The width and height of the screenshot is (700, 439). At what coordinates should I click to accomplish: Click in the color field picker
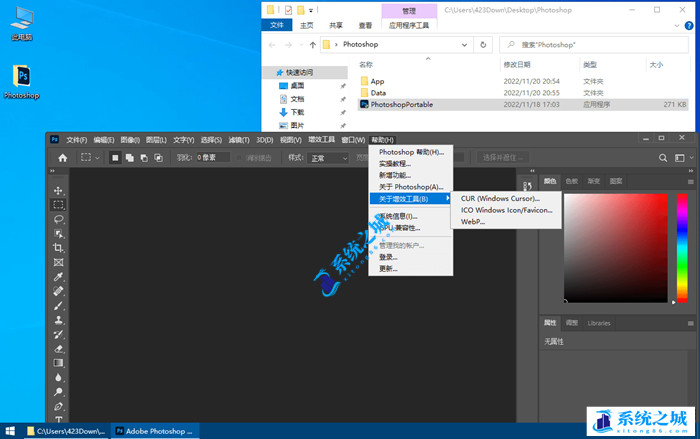coord(616,248)
